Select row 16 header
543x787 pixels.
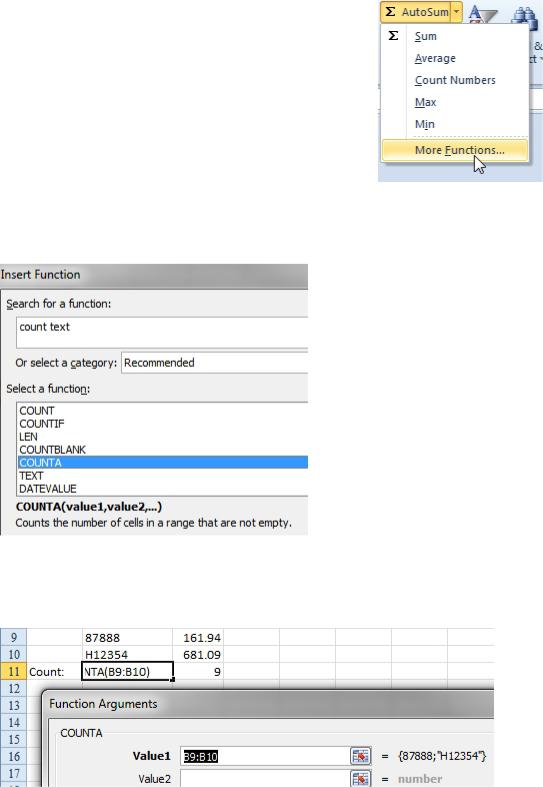(x=13, y=756)
